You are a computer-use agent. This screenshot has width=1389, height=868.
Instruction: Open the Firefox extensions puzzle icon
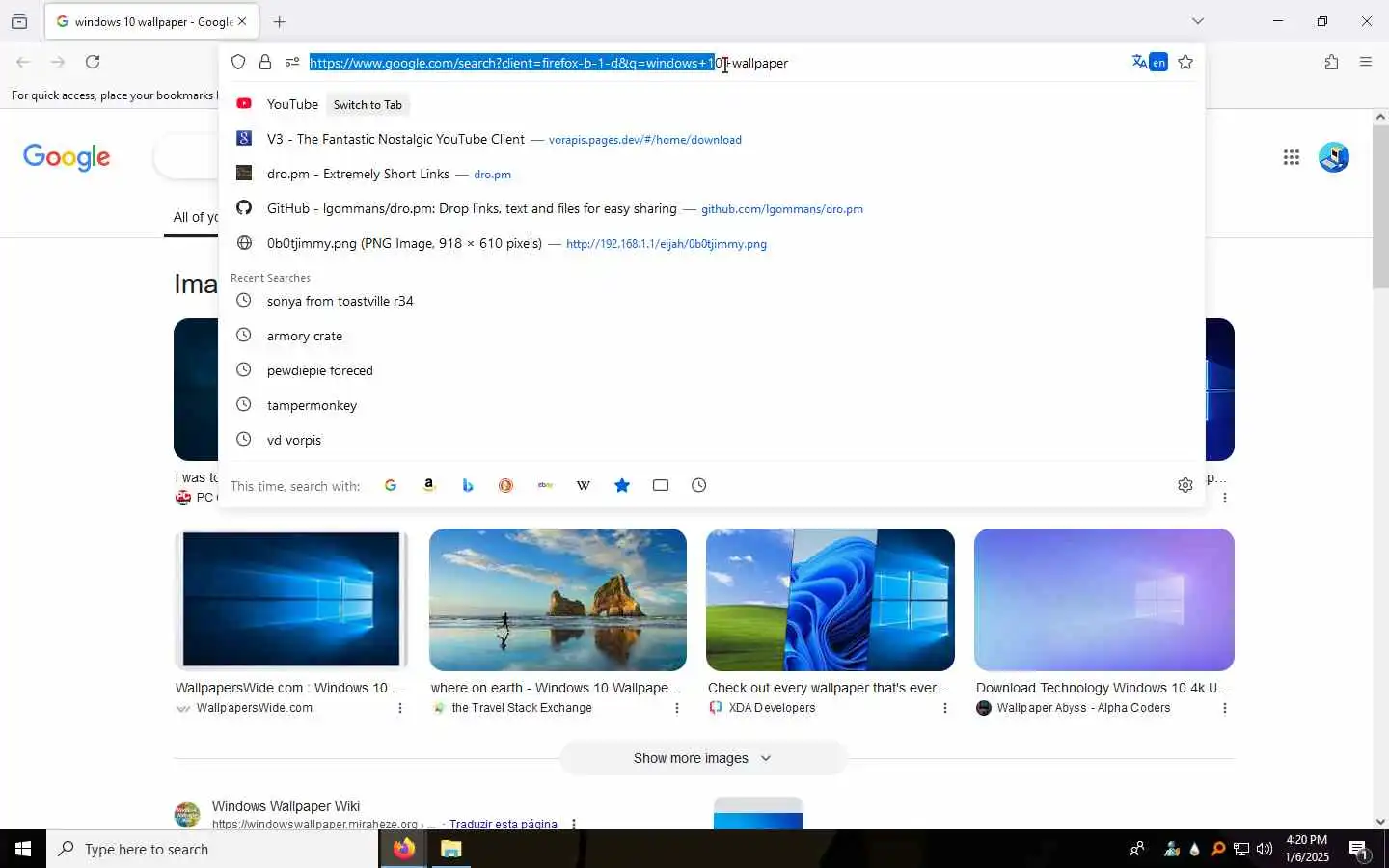tap(1332, 63)
